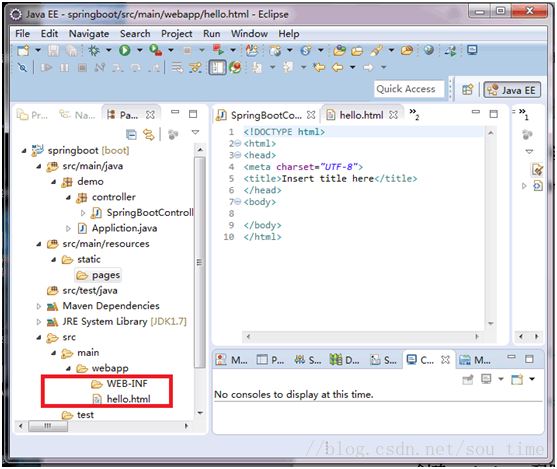The image size is (557, 469).
Task: Click the Quick Access field
Action: [x=409, y=89]
